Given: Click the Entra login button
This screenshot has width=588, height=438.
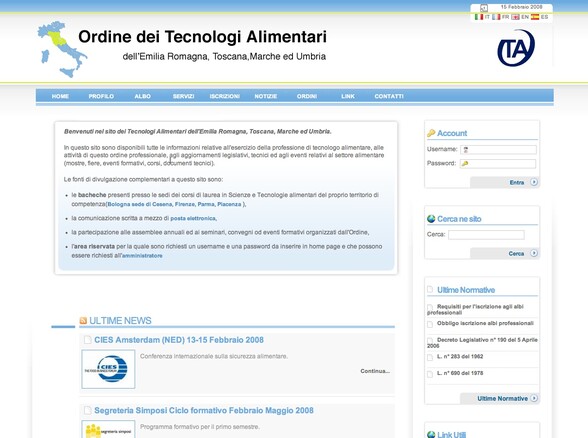Looking at the screenshot, I should tap(504, 182).
